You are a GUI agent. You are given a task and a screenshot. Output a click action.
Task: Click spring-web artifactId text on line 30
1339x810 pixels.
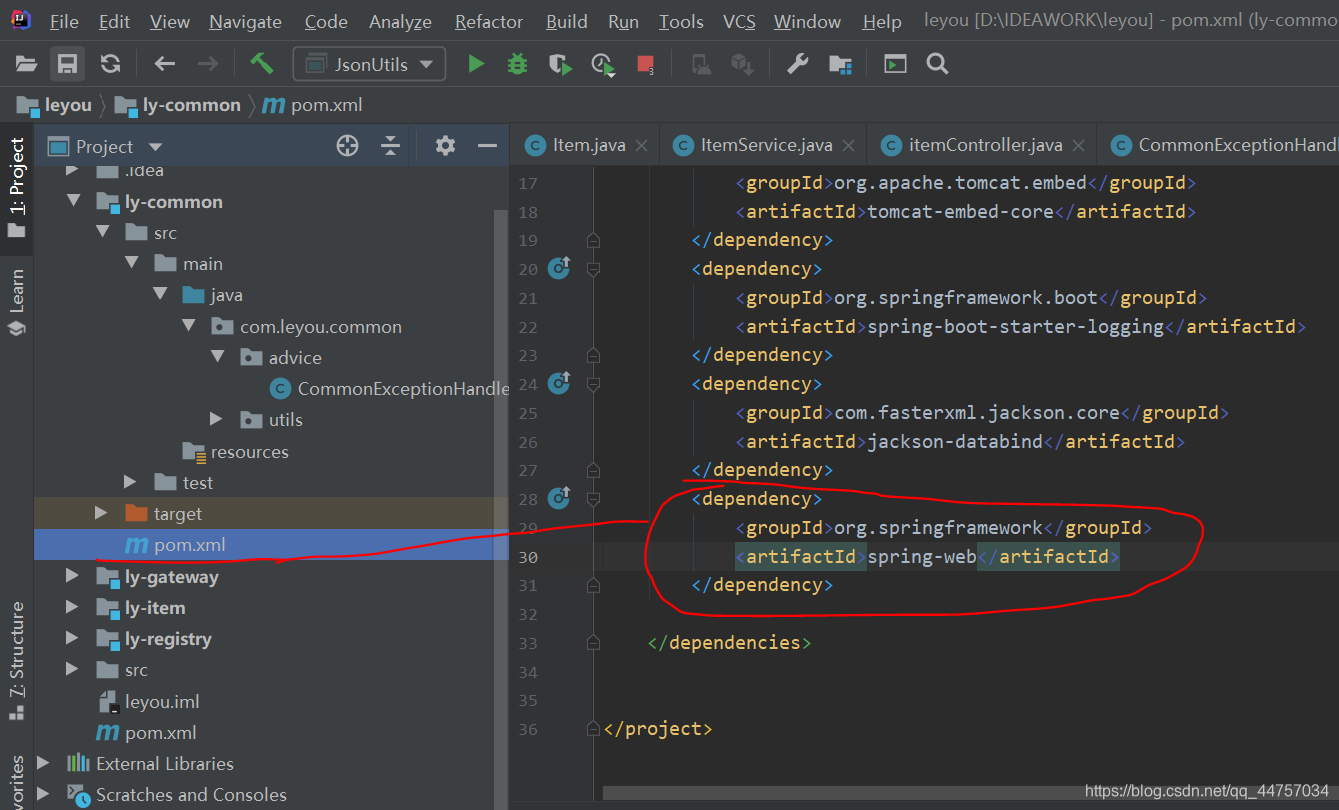click(x=921, y=556)
